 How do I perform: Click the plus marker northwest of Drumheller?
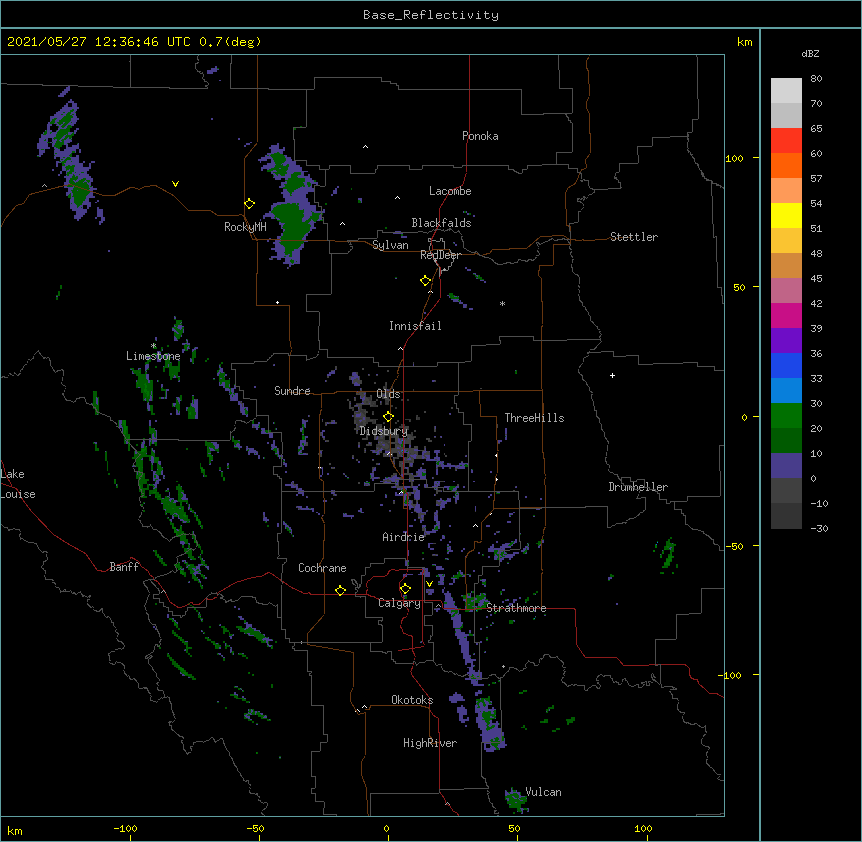[x=612, y=375]
